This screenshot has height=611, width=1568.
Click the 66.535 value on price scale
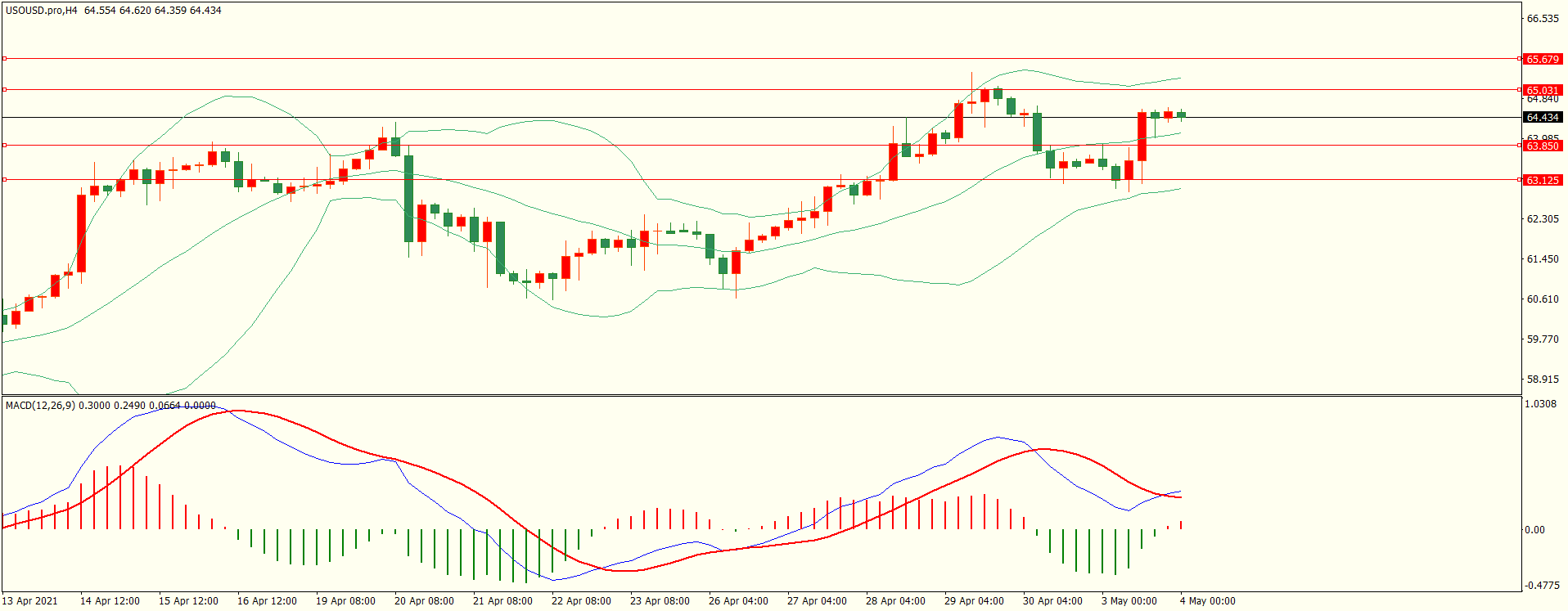coord(1543,19)
